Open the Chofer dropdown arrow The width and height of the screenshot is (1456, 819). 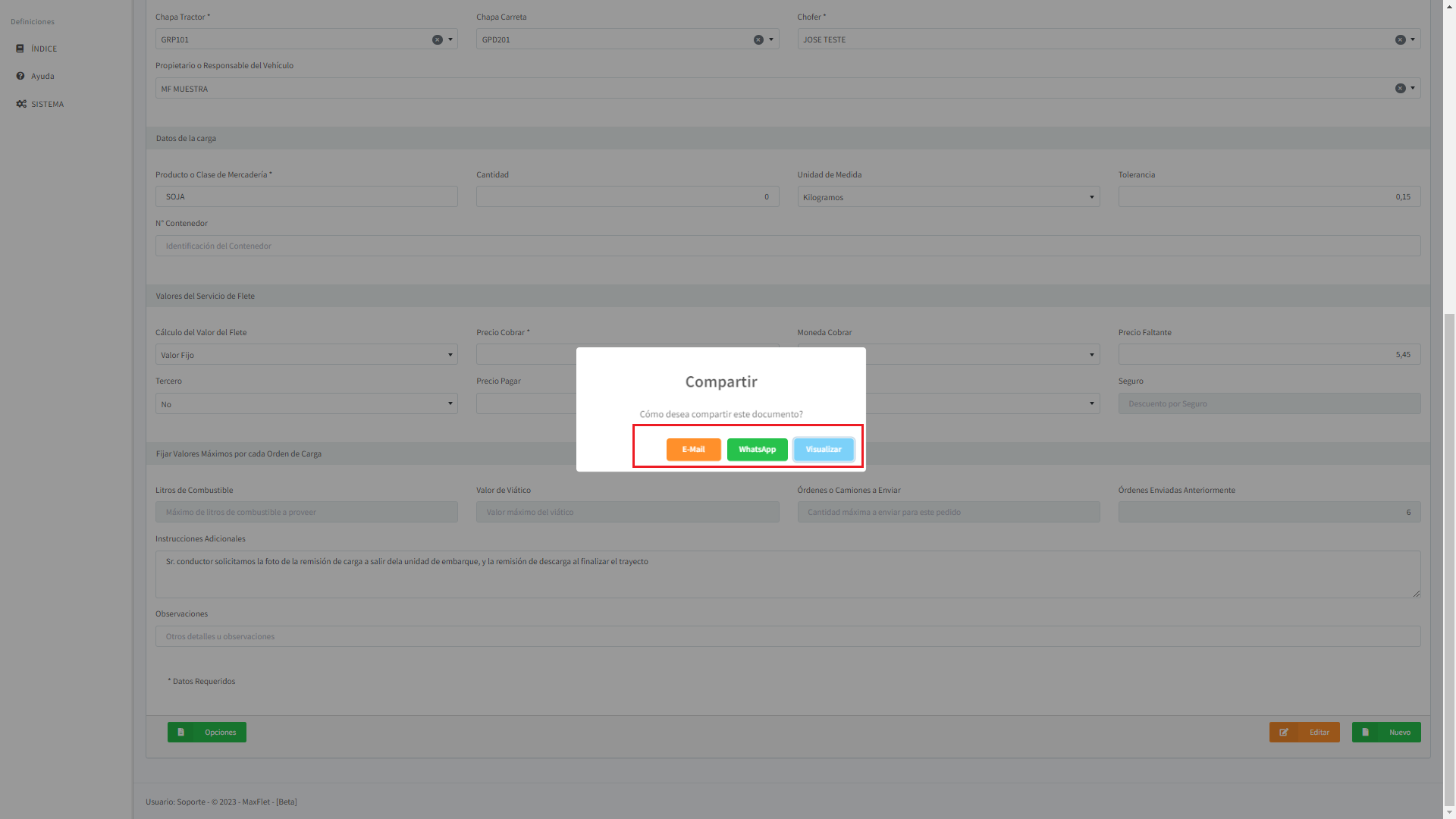point(1413,39)
